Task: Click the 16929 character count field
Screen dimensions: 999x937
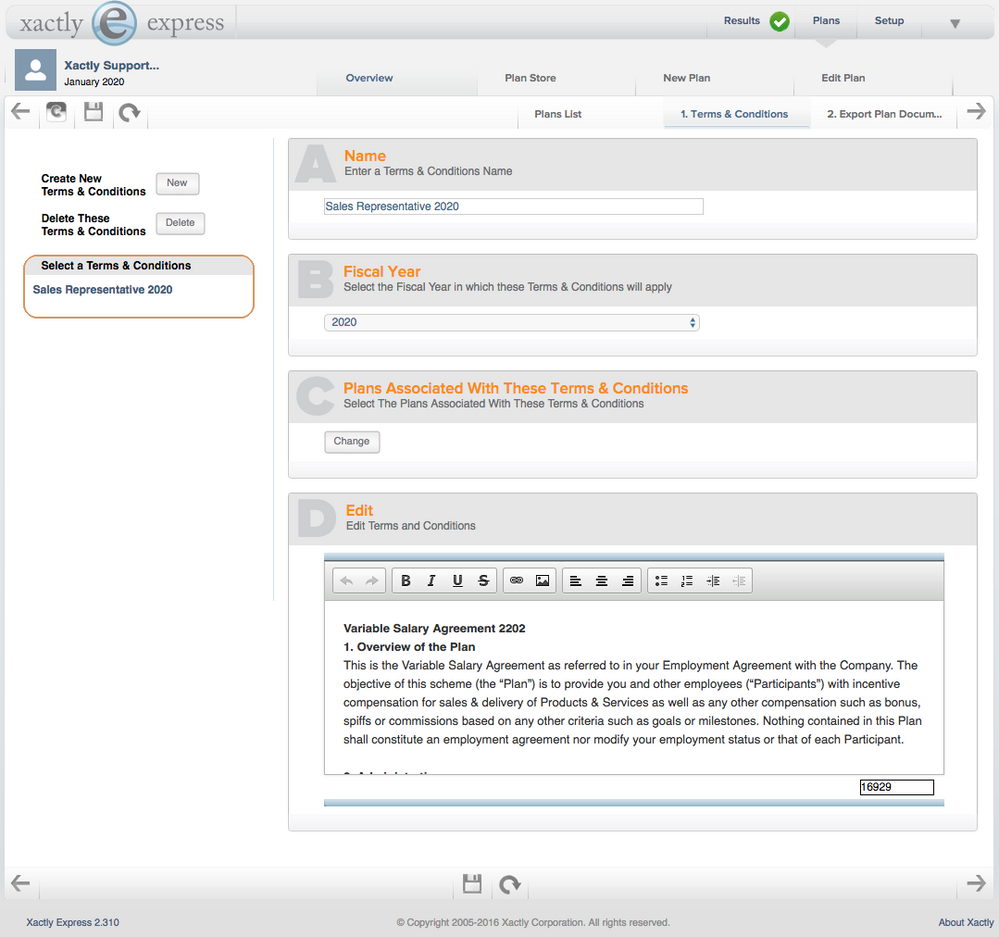Action: [x=896, y=787]
